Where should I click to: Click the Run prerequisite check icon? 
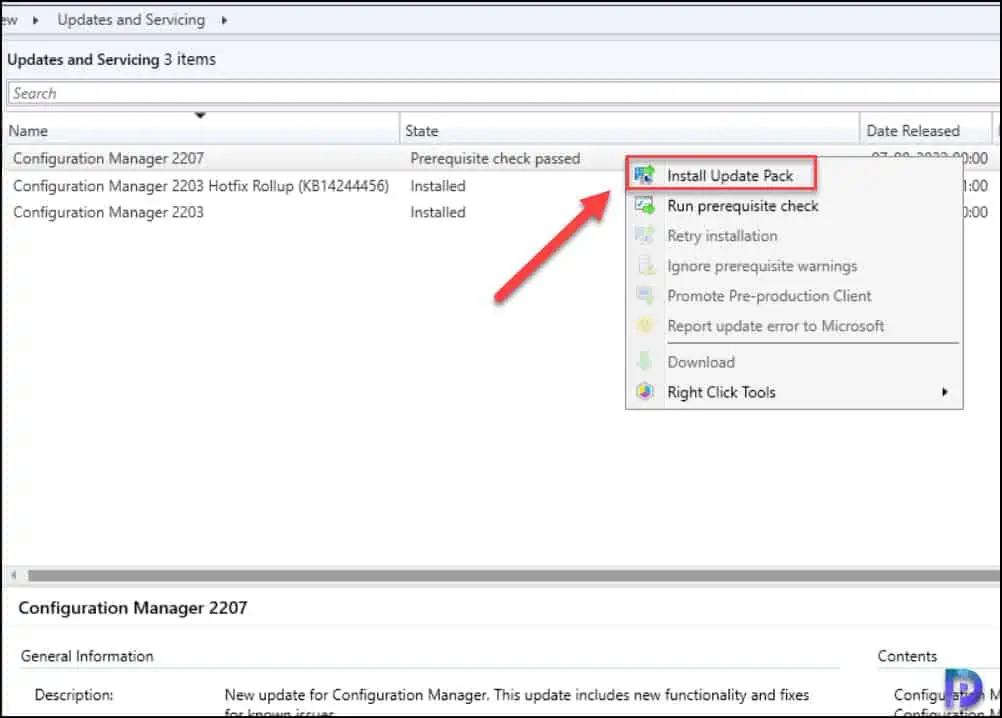click(x=644, y=205)
